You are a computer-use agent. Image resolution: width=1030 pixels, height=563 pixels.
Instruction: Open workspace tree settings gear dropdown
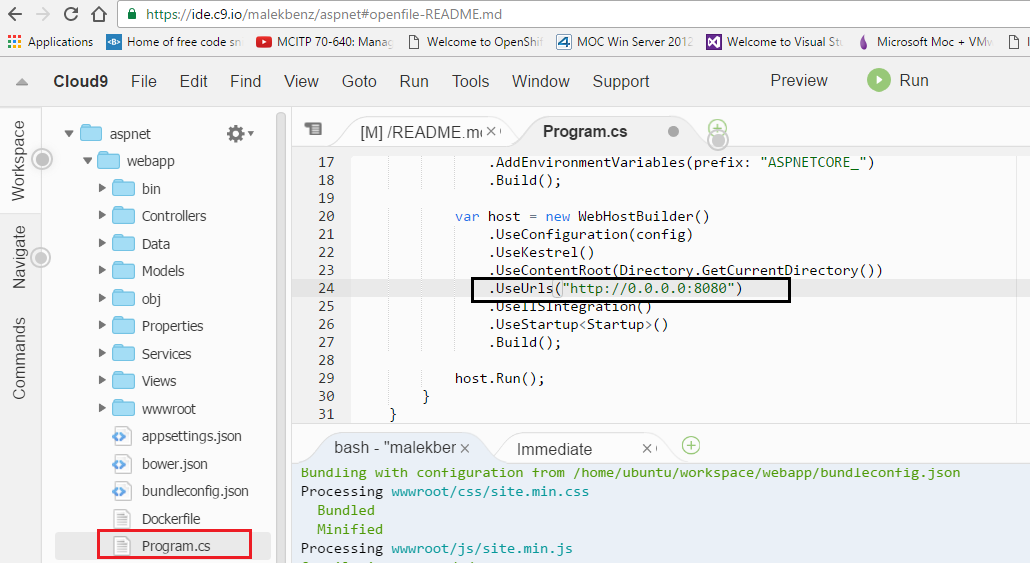(240, 134)
